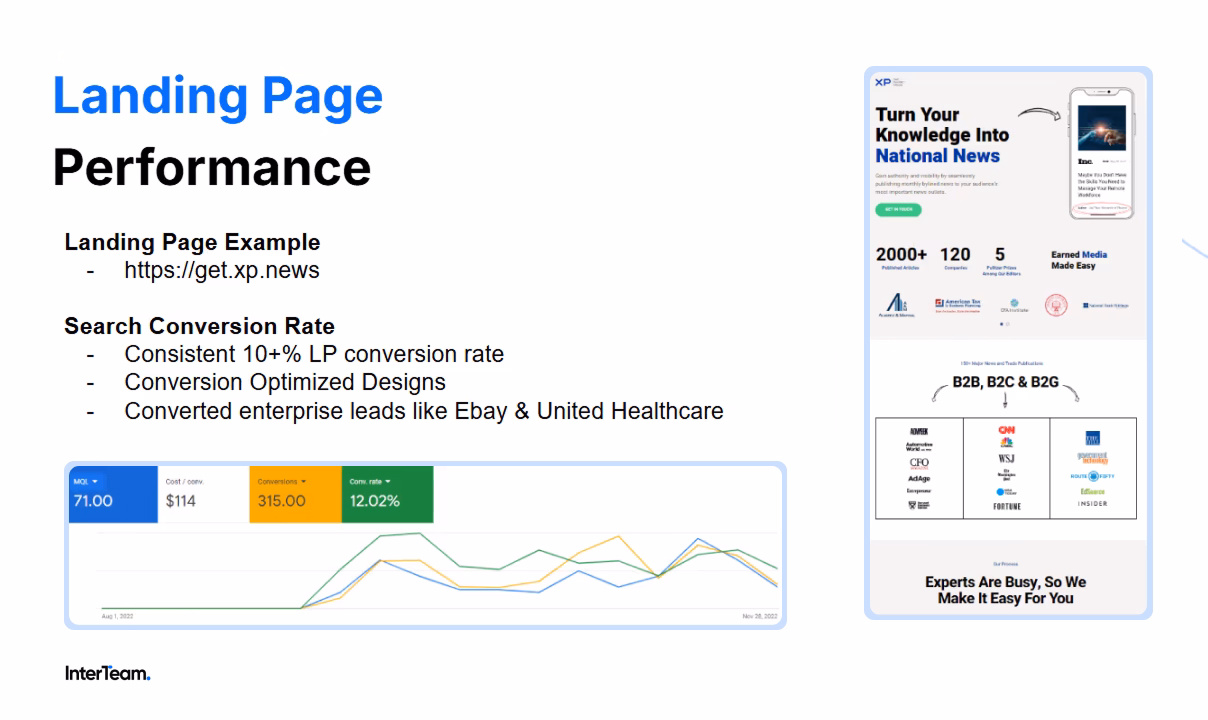The image size is (1208, 720).
Task: Click the 120 Companies stat
Action: (955, 258)
